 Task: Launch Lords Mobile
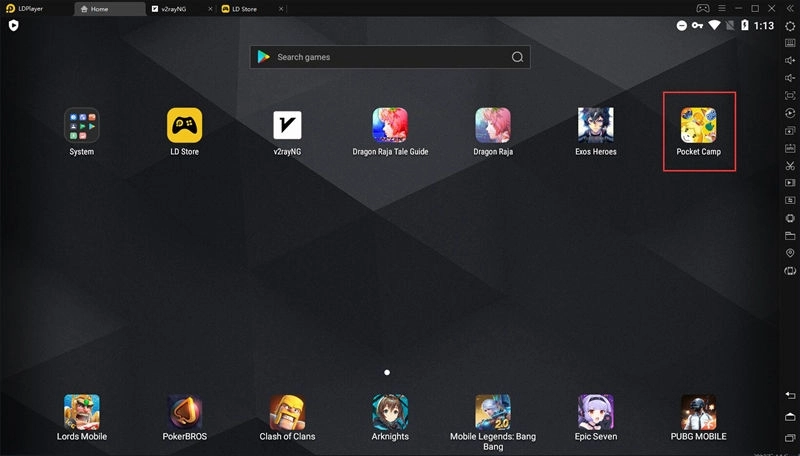click(x=82, y=411)
